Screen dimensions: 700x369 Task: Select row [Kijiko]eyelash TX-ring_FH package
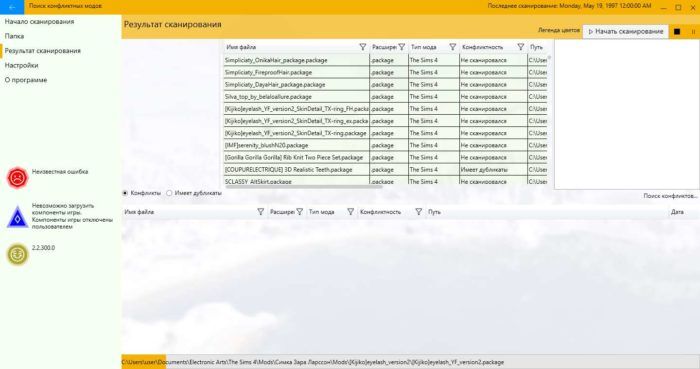[385, 108]
